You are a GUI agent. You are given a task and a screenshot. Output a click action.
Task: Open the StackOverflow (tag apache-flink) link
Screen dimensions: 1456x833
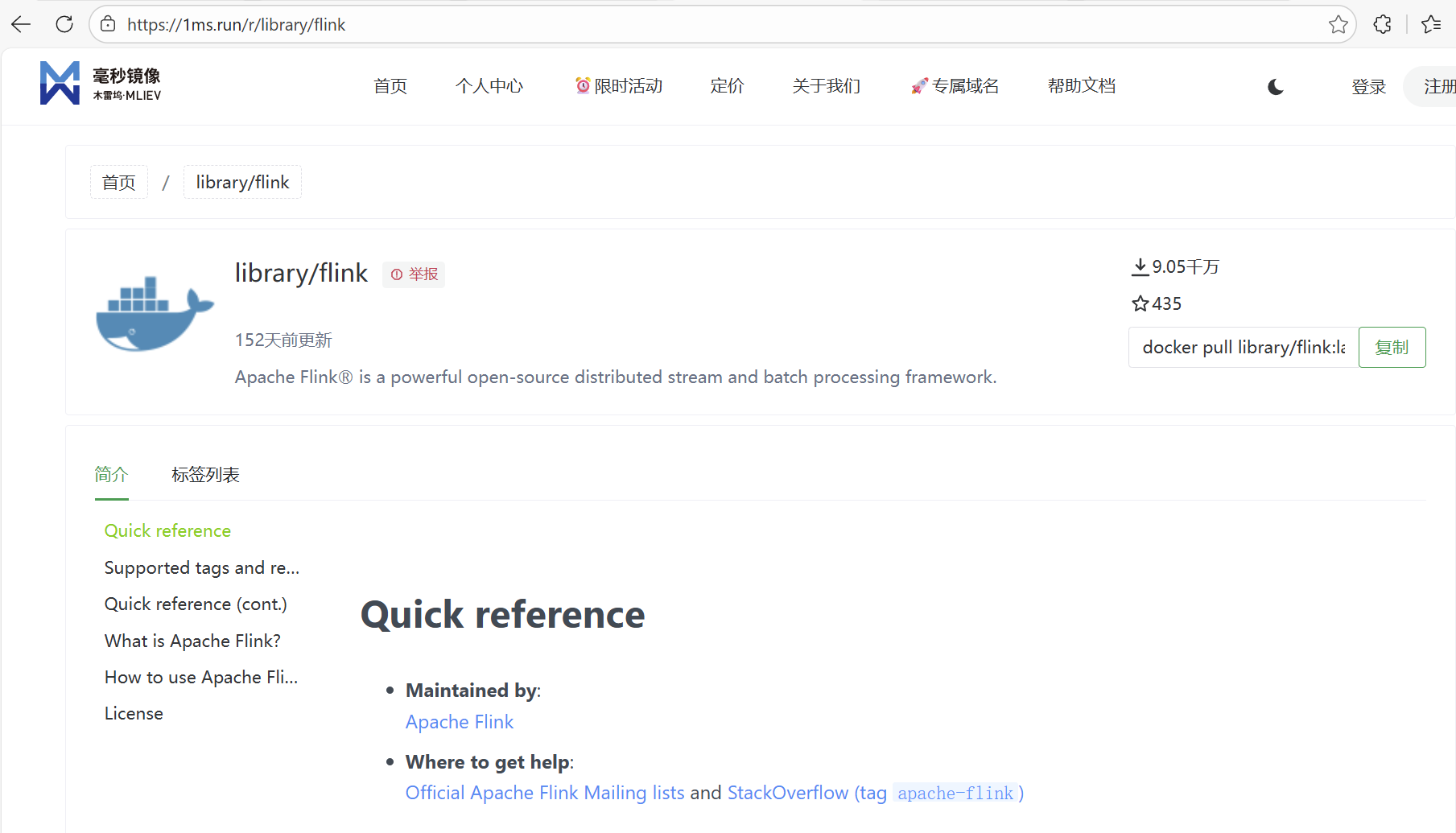(x=876, y=793)
